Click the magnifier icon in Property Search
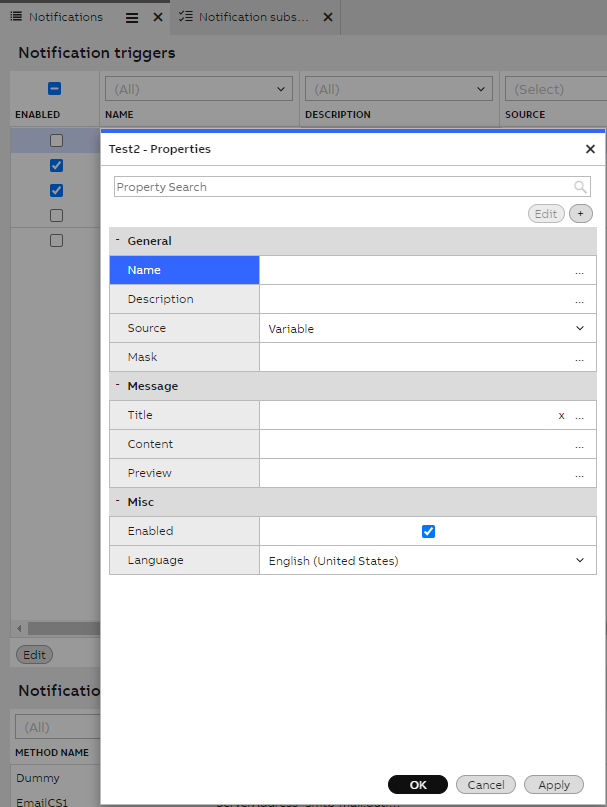The width and height of the screenshot is (607, 807). (578, 187)
